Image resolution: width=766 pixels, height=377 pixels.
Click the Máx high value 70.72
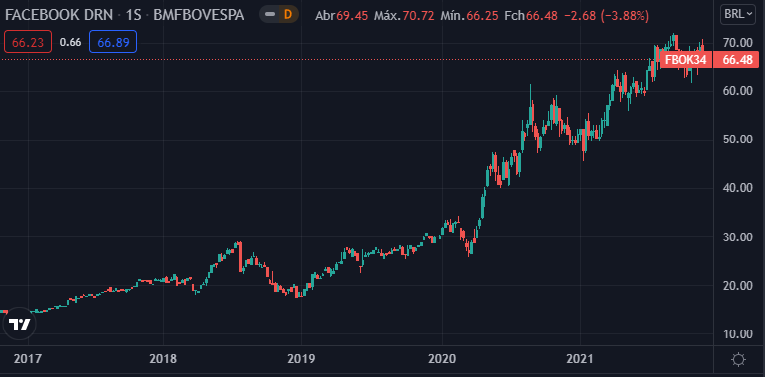tap(418, 16)
